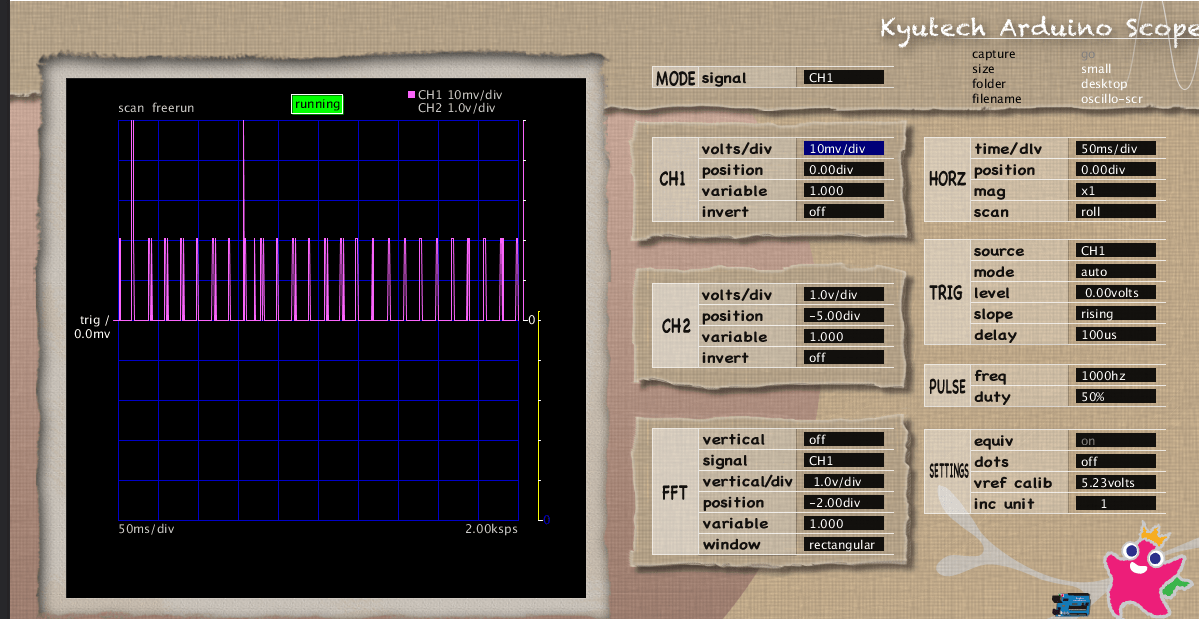
Task: Select the TRIG delay 100us field
Action: click(1116, 335)
